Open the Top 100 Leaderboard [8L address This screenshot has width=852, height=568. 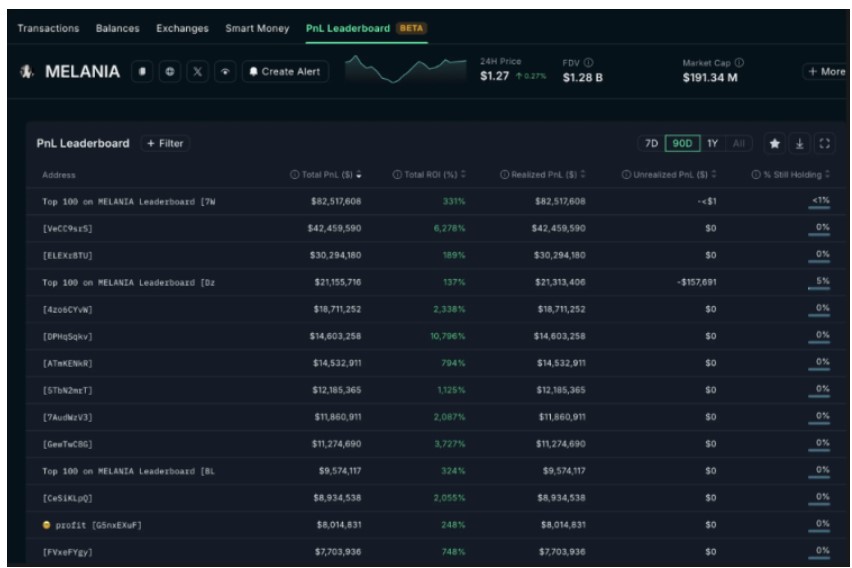(x=128, y=471)
